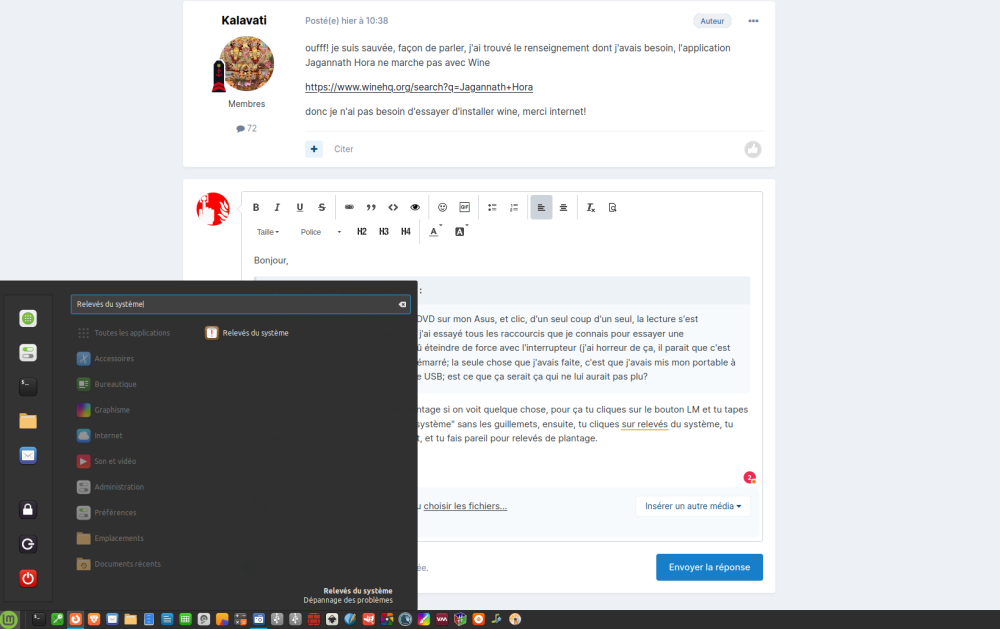Insert a bulleted list
Screen dimensions: 1000x629
coord(491,207)
